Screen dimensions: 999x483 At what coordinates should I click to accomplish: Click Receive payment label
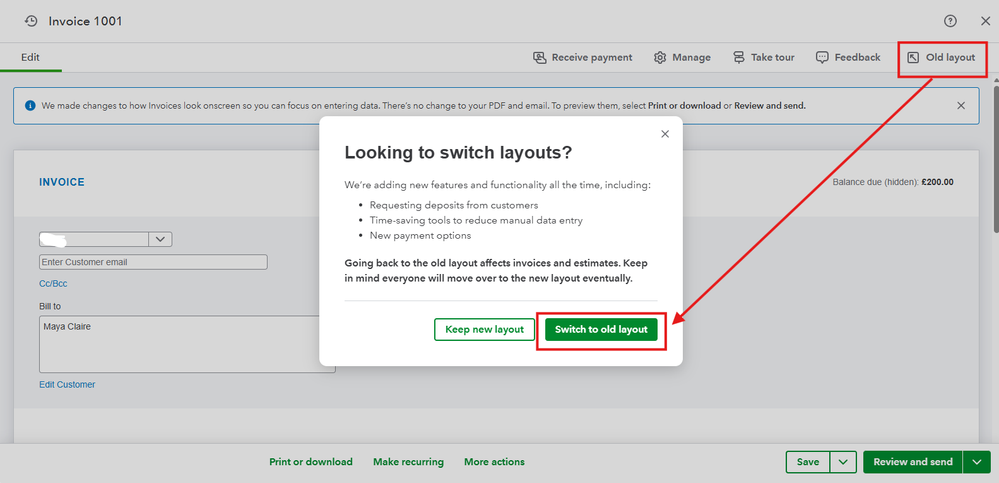click(592, 57)
